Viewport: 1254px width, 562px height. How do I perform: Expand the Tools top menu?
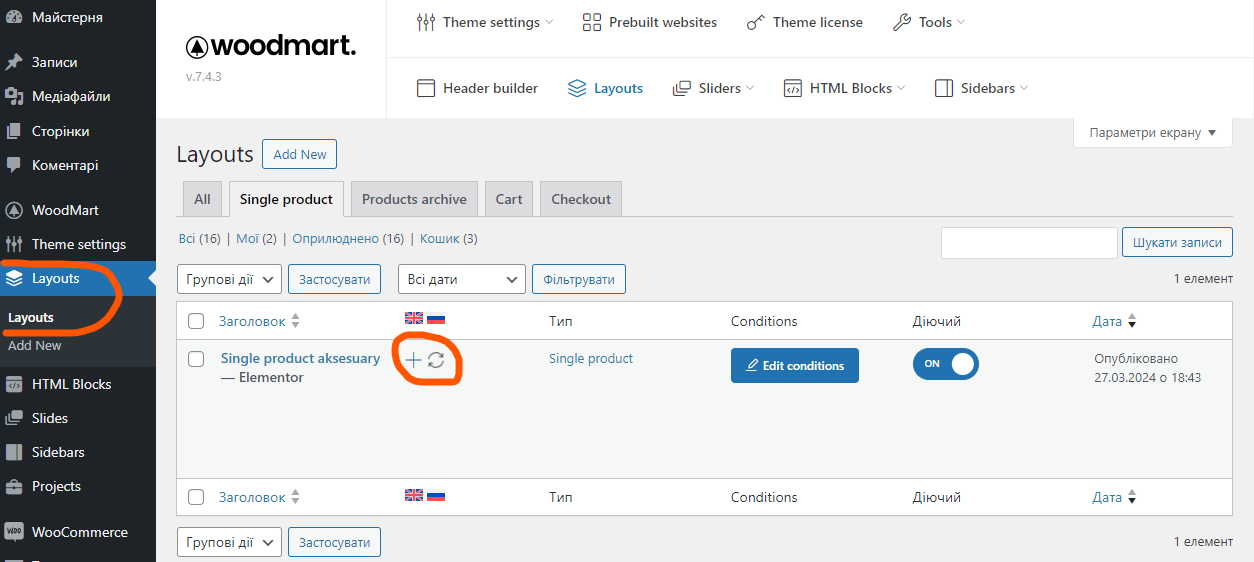[x=929, y=22]
